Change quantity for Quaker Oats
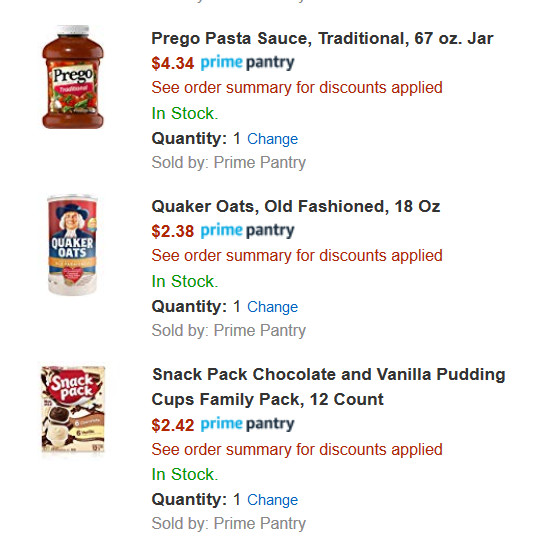Viewport: 538px width, 558px height. click(x=273, y=307)
